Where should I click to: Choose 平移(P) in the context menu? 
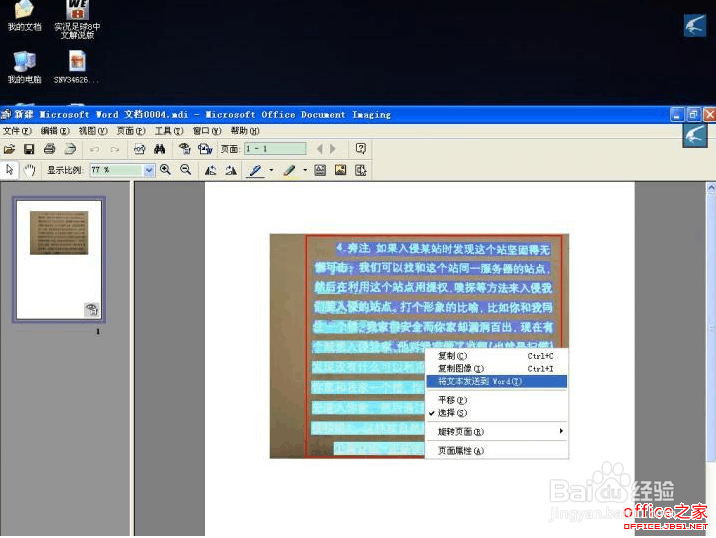click(x=496, y=400)
